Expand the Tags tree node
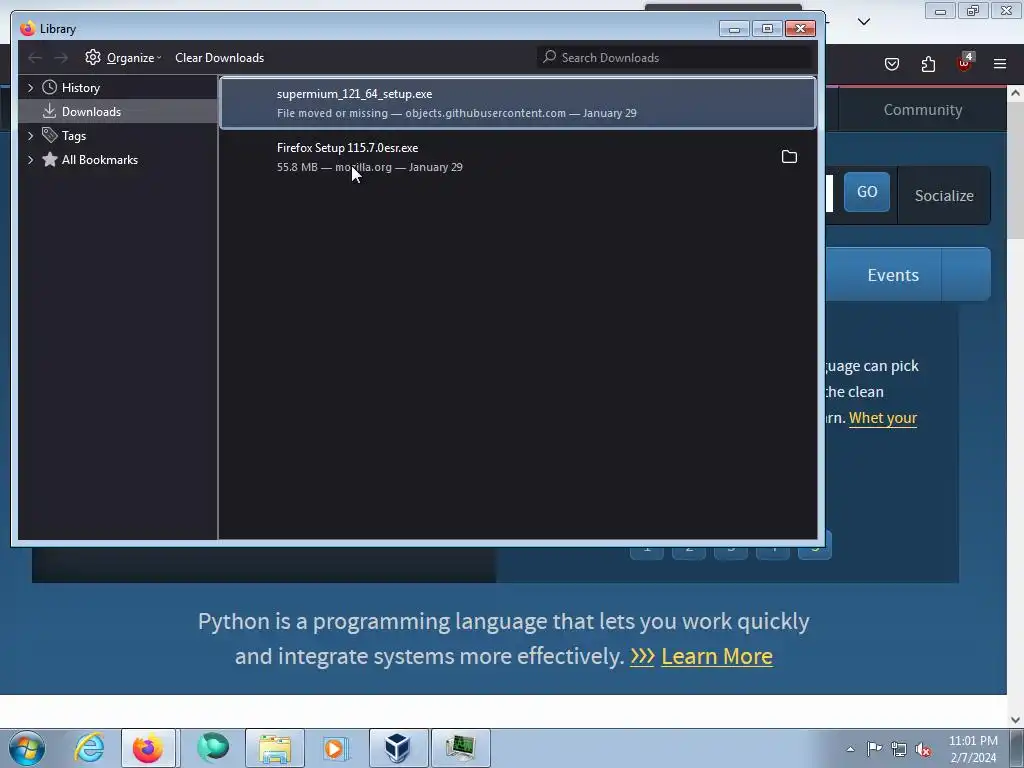 (30, 136)
